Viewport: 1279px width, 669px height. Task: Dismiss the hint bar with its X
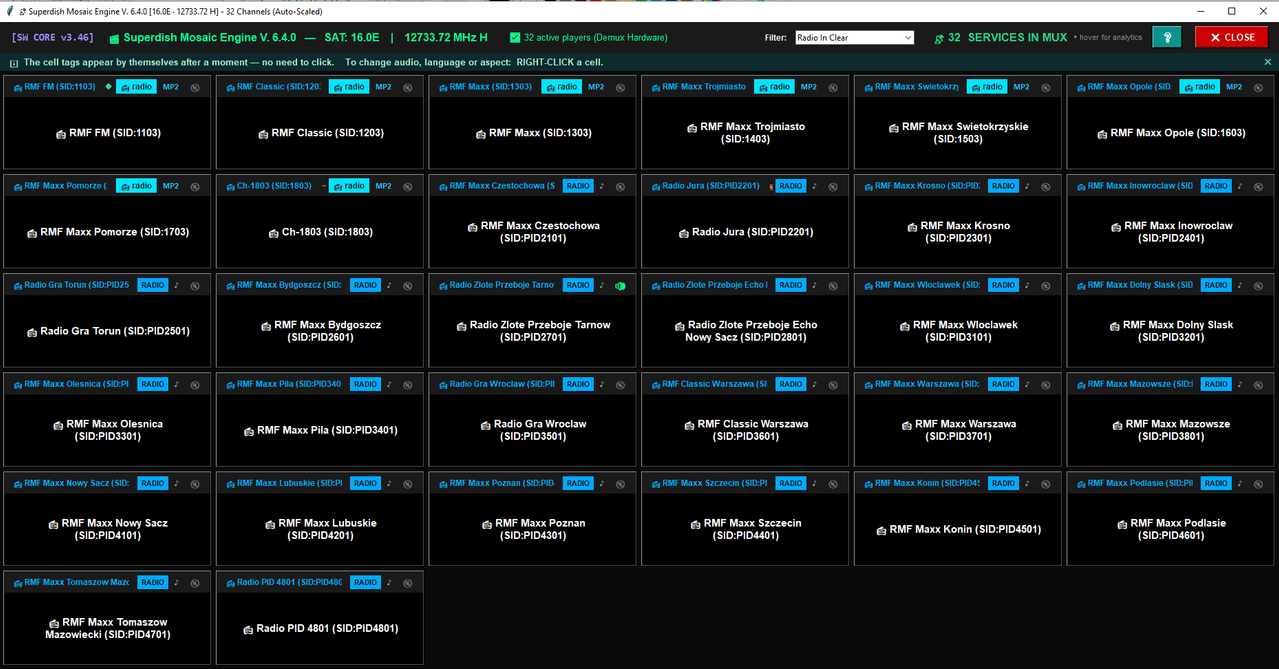(1268, 62)
